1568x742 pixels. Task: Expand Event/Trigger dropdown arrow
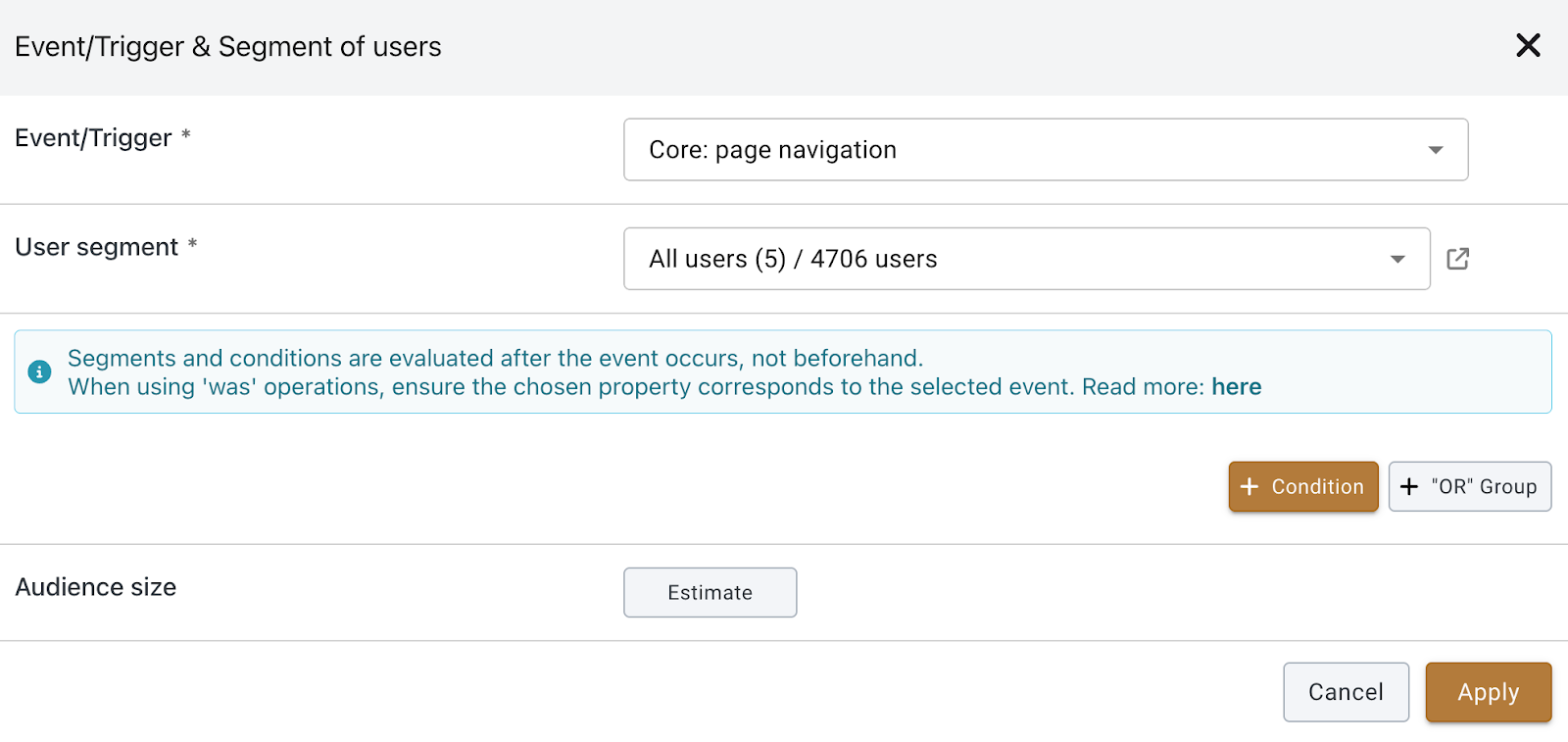click(1436, 150)
